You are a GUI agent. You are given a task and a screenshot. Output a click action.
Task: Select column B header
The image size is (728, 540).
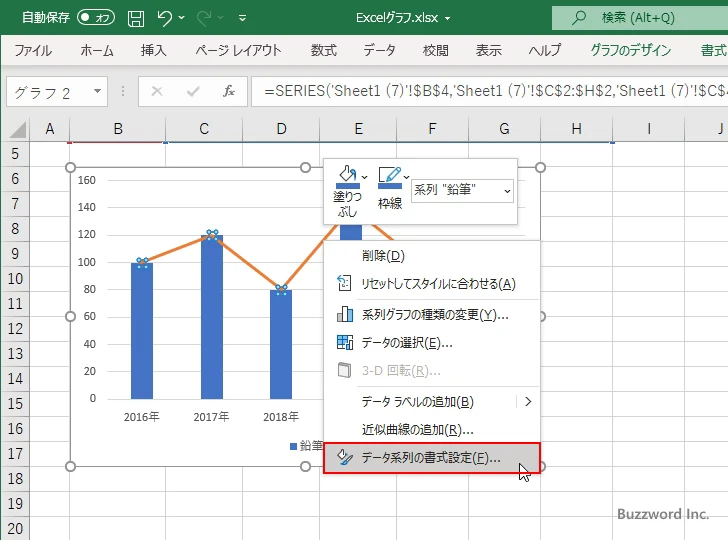pyautogui.click(x=118, y=129)
